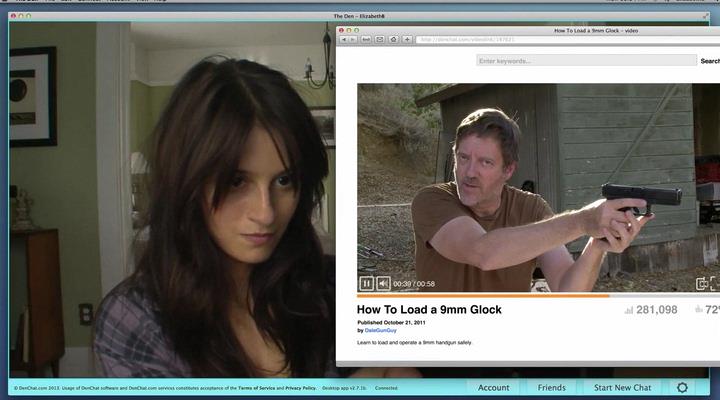This screenshot has height=400, width=720.
Task: Click the Start New Chat button
Action: point(622,388)
